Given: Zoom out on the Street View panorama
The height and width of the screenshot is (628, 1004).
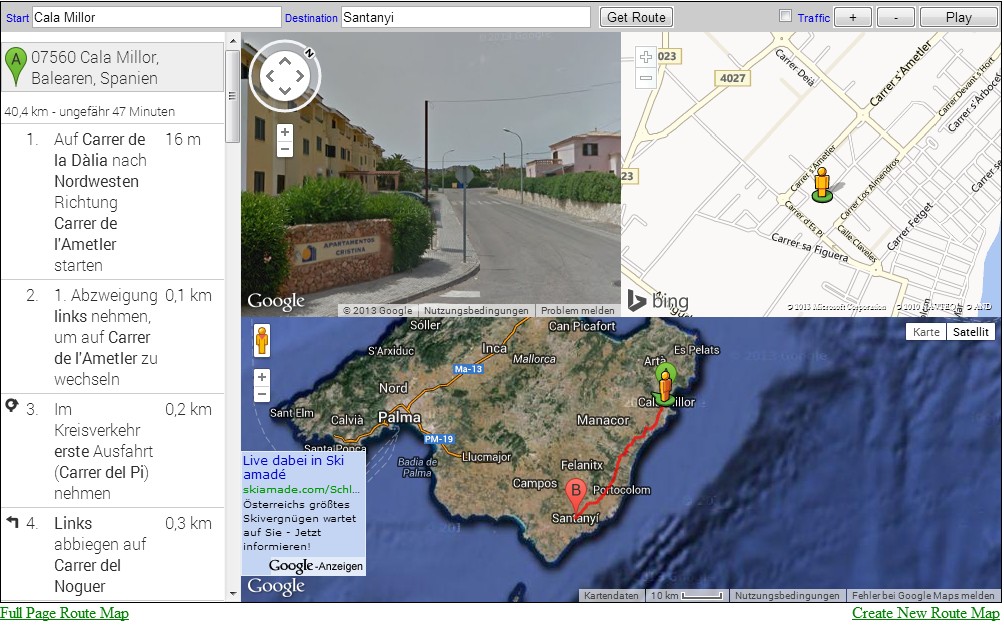Looking at the screenshot, I should tap(285, 149).
